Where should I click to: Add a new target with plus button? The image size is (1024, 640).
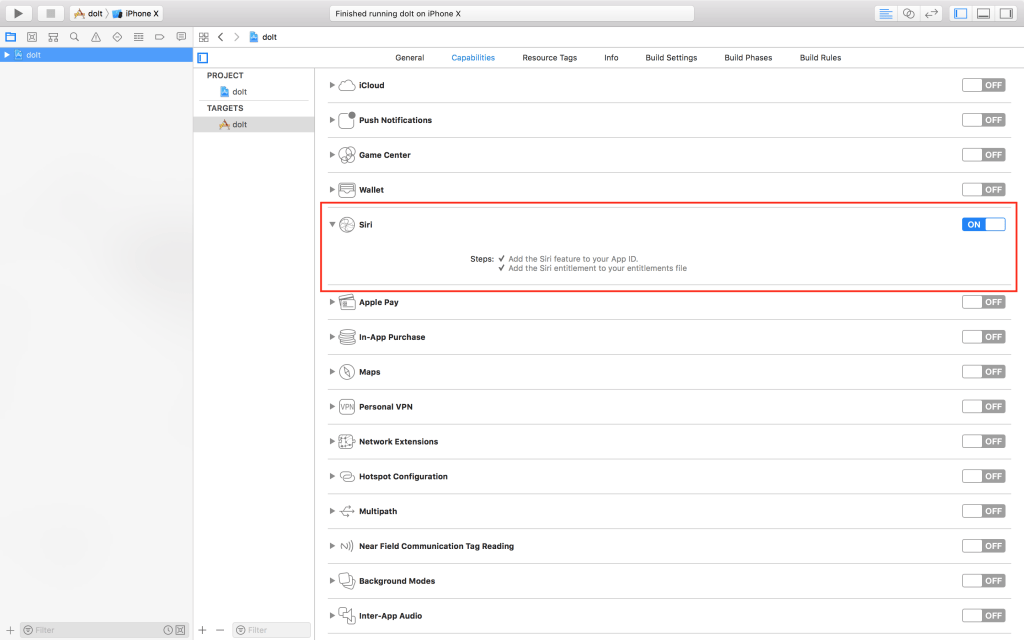[203, 630]
